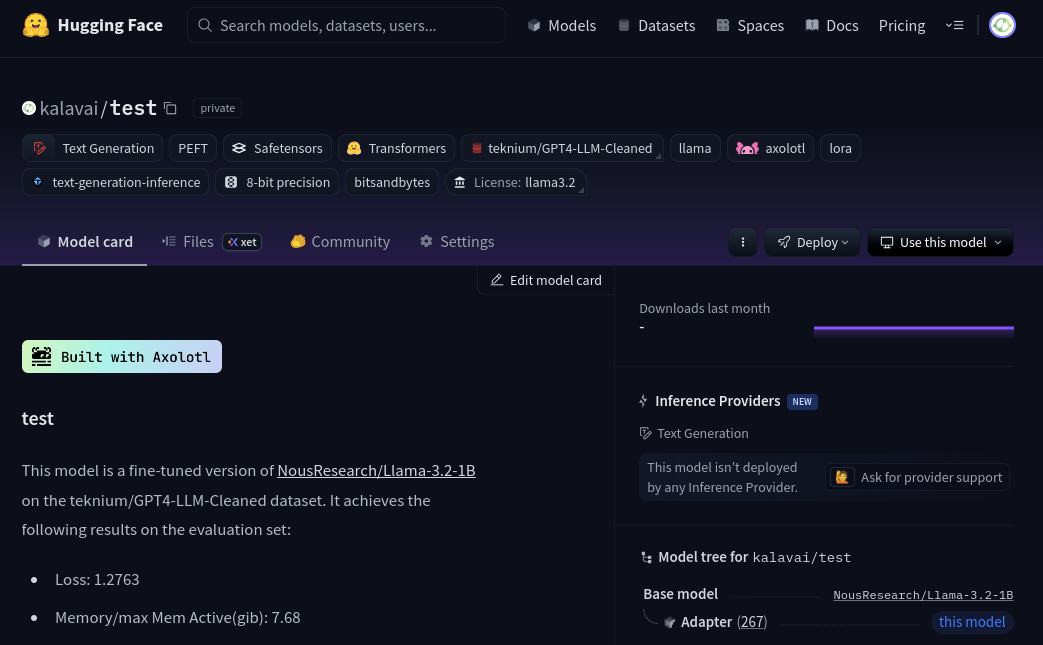Click the 8-bit precision tag
The width and height of the screenshot is (1043, 645).
pos(277,182)
